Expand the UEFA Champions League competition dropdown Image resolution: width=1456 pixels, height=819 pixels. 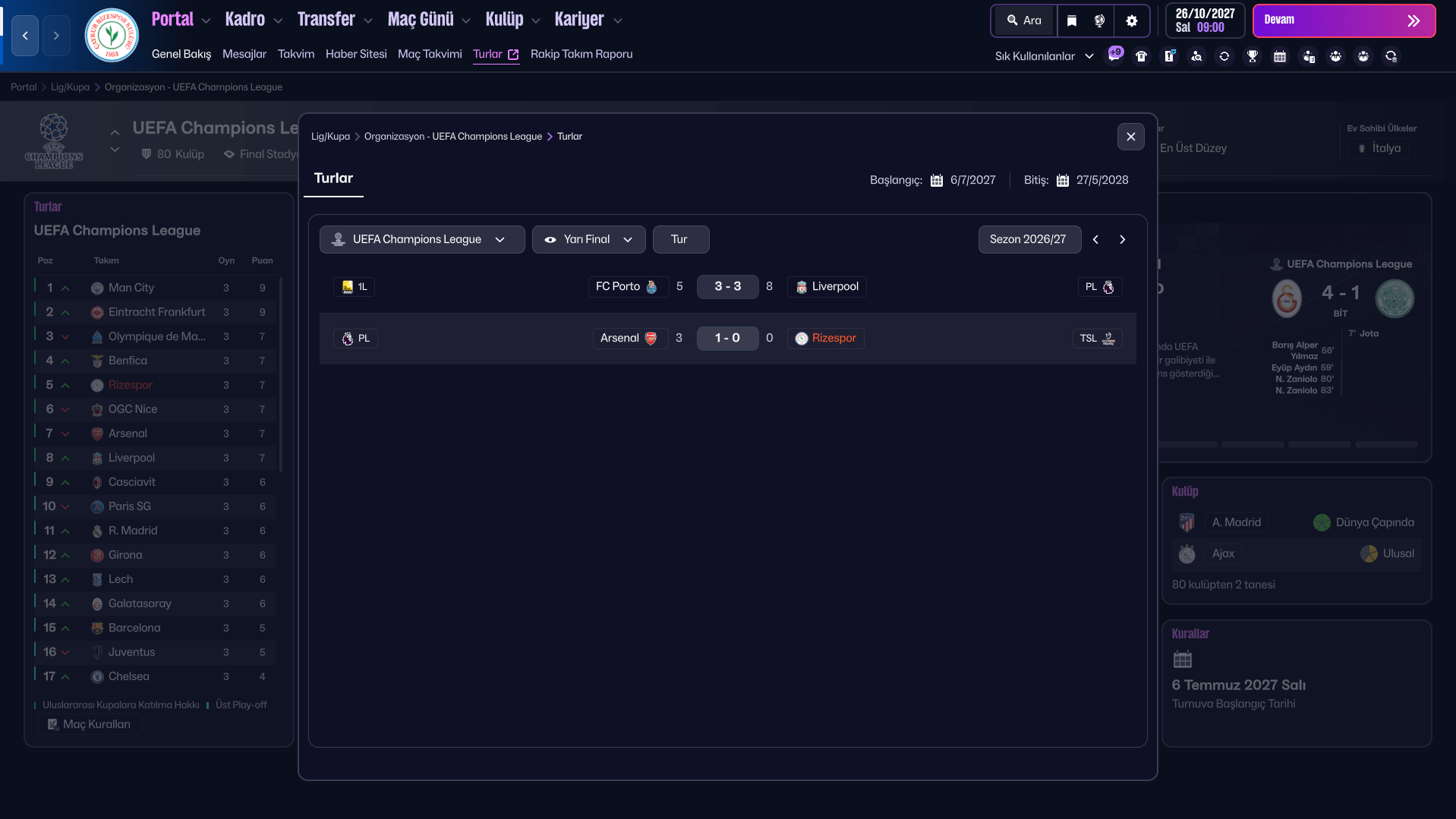point(421,239)
